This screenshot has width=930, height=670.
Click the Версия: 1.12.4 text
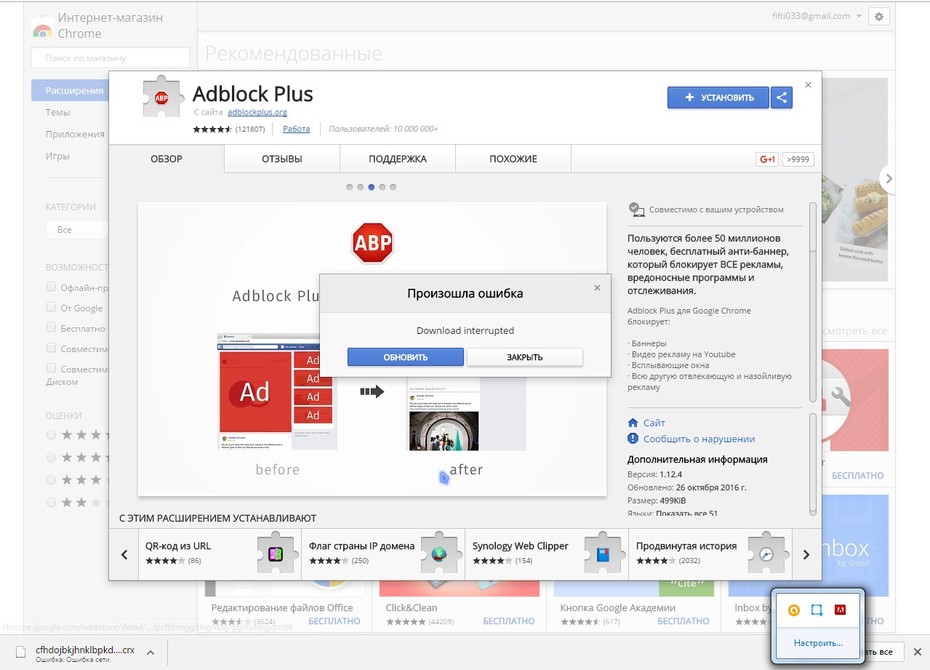tap(655, 474)
